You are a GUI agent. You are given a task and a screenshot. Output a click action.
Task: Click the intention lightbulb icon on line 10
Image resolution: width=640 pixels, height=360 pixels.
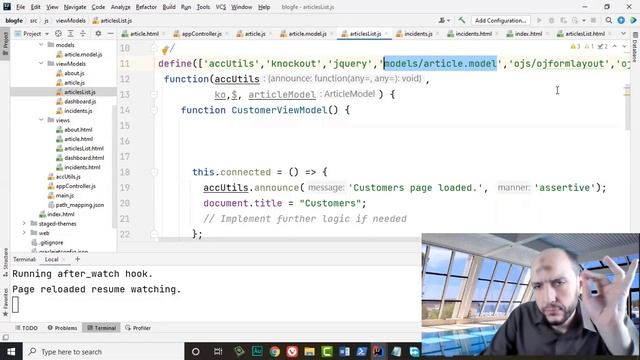pos(165,50)
